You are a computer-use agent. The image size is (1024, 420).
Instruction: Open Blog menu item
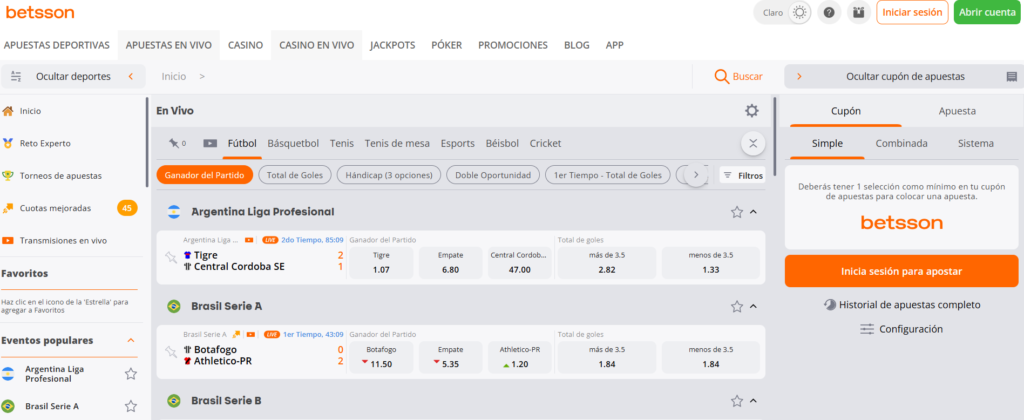(x=577, y=45)
